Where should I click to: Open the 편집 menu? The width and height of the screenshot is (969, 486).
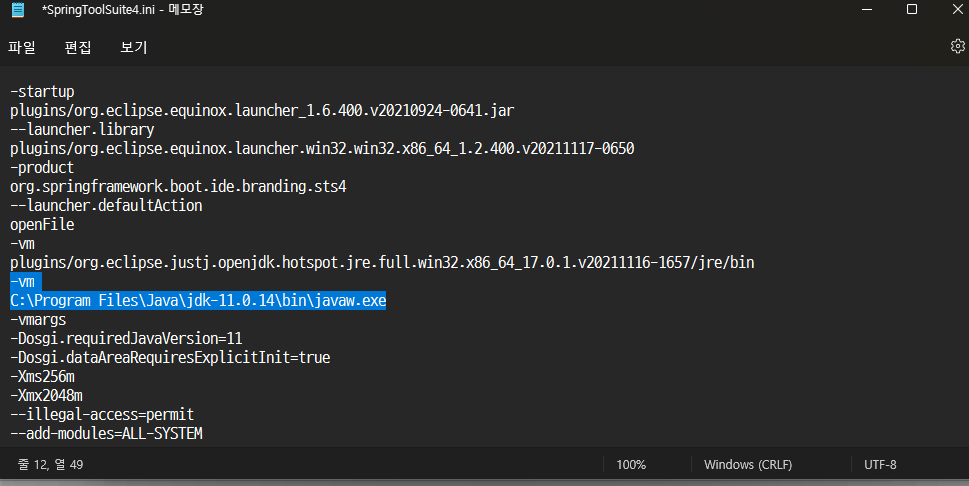(78, 48)
